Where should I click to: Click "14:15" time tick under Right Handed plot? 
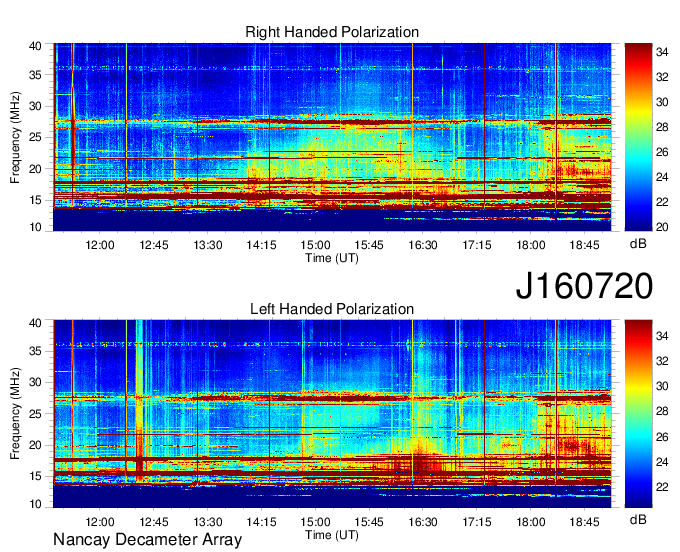pyautogui.click(x=262, y=245)
